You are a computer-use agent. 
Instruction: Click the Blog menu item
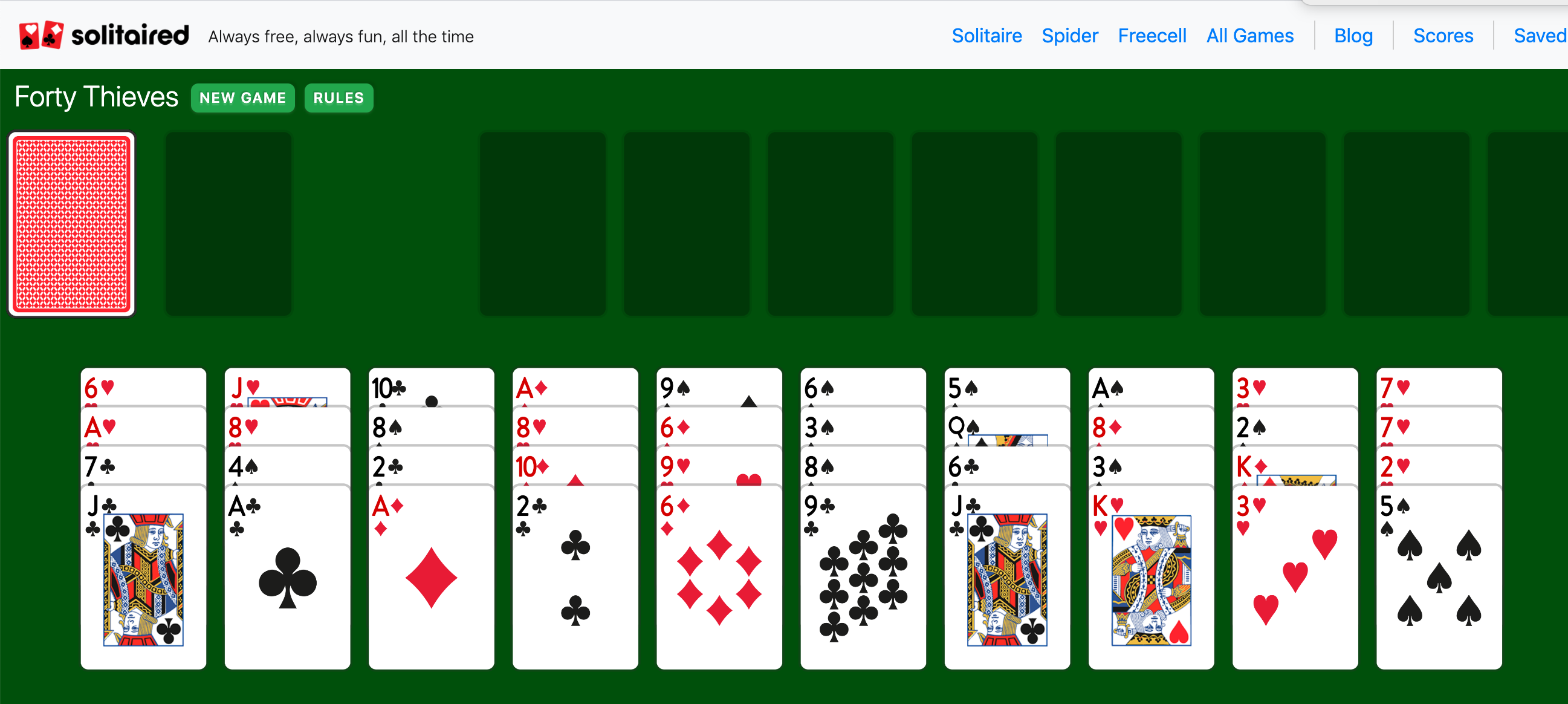click(x=1354, y=36)
